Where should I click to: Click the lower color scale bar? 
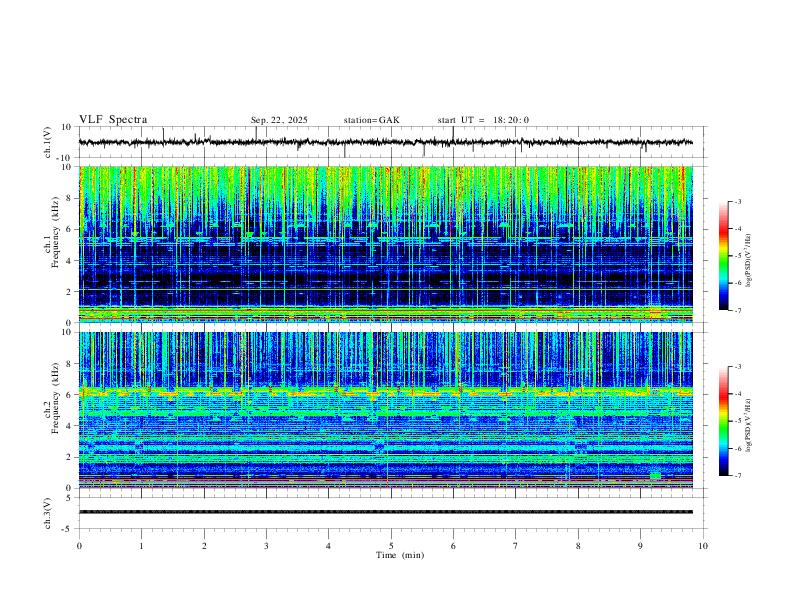click(724, 421)
